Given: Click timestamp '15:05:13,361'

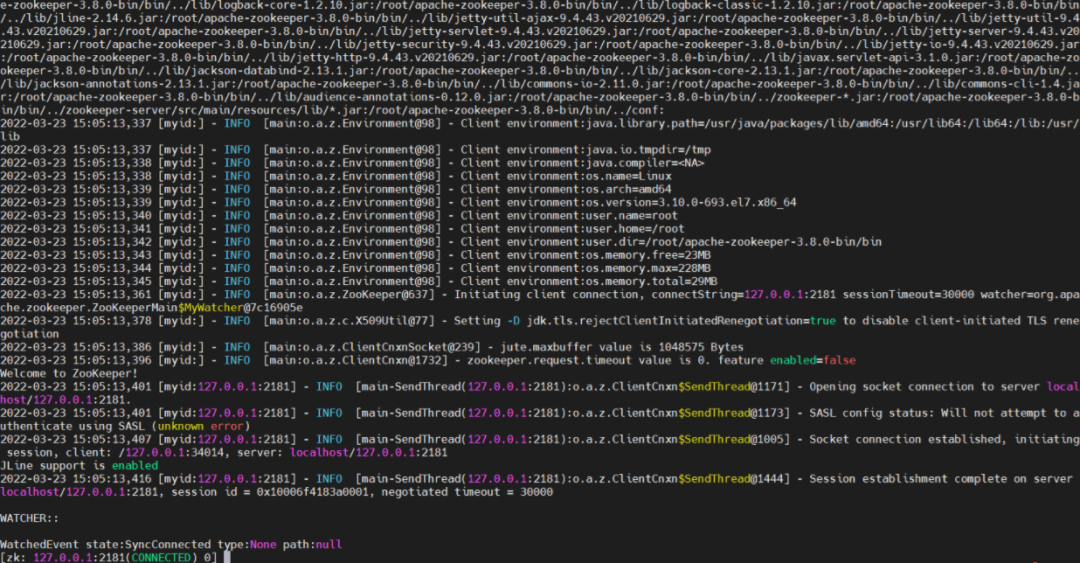Looking at the screenshot, I should [x=112, y=294].
